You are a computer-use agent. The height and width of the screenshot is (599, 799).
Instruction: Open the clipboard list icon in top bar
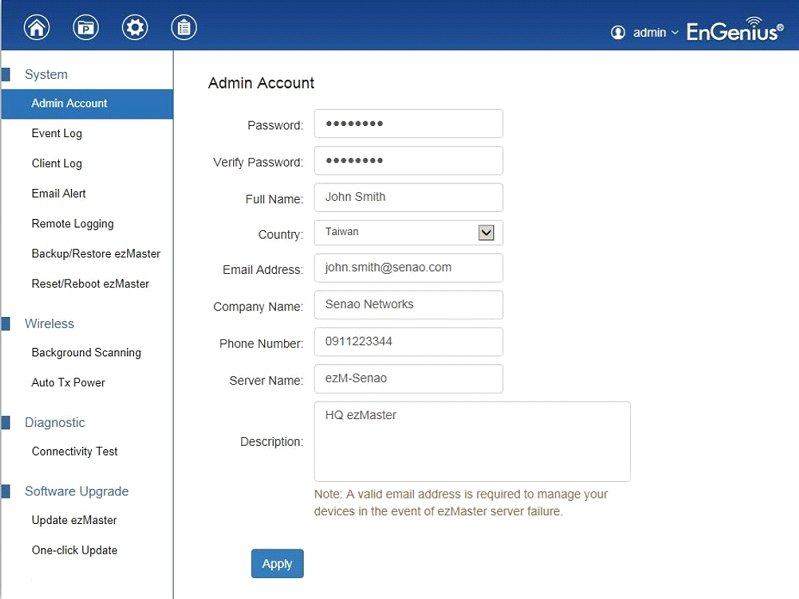[184, 28]
